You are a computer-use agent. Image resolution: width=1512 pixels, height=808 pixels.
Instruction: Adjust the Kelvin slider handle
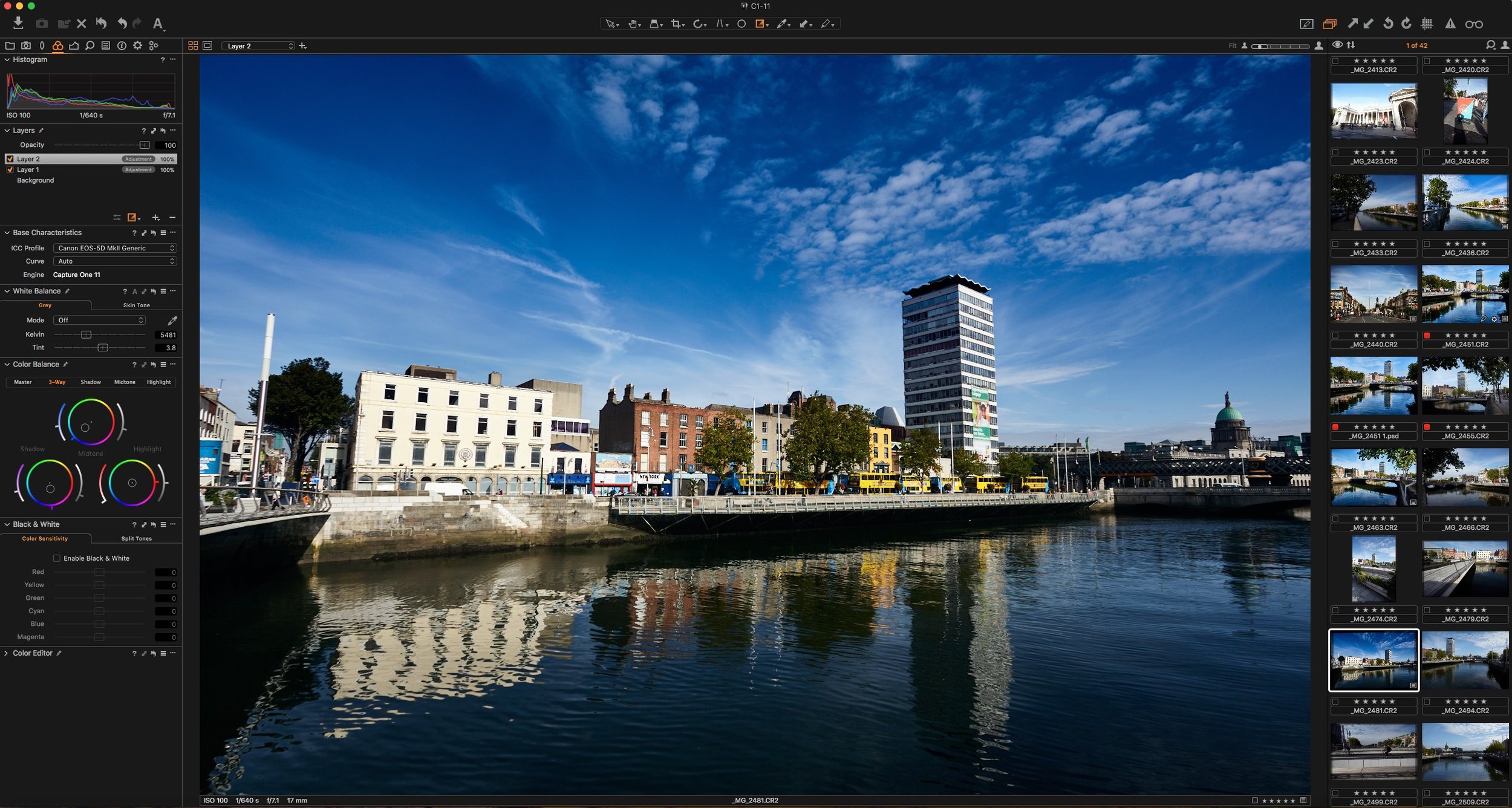86,334
